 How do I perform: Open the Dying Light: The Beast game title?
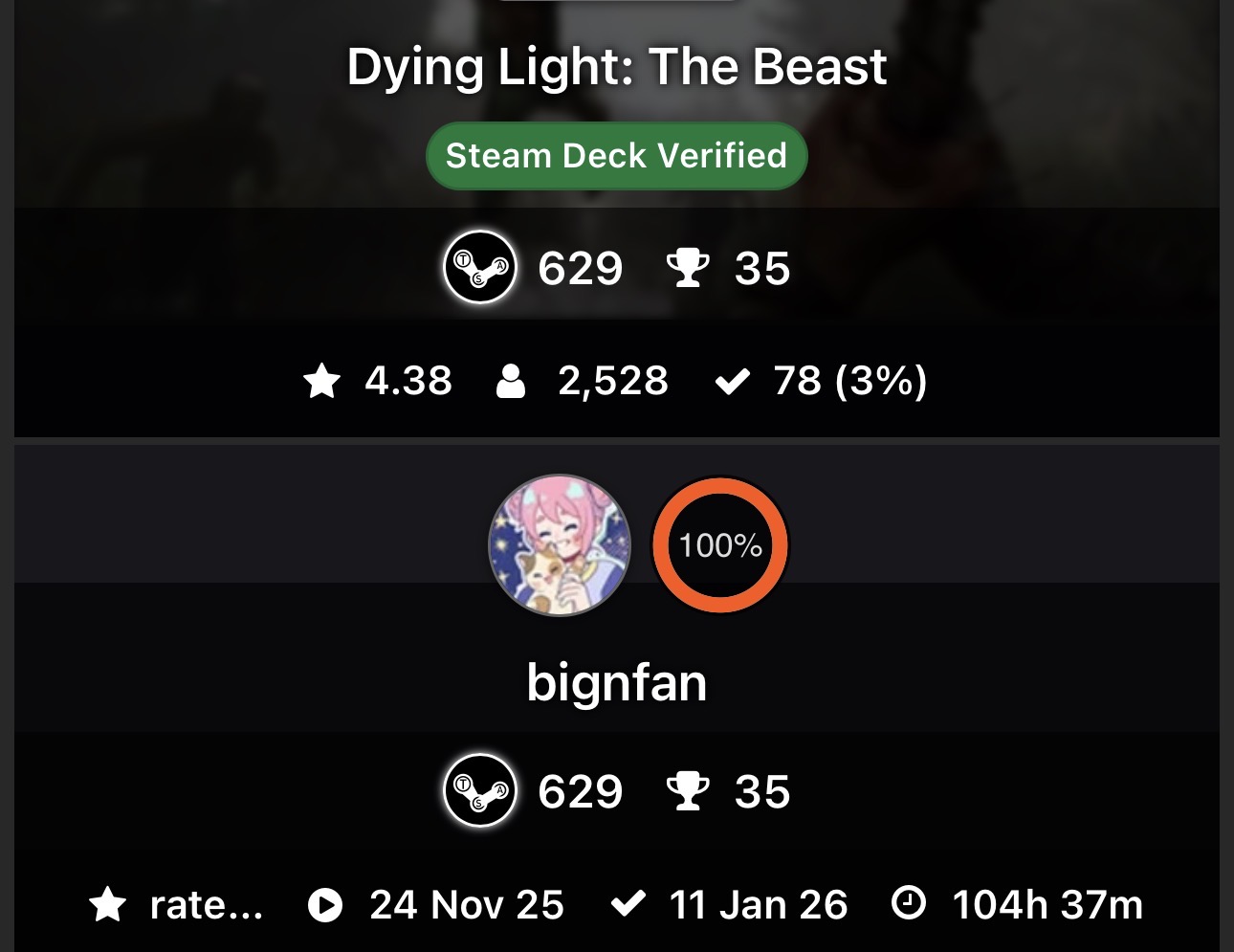617,67
